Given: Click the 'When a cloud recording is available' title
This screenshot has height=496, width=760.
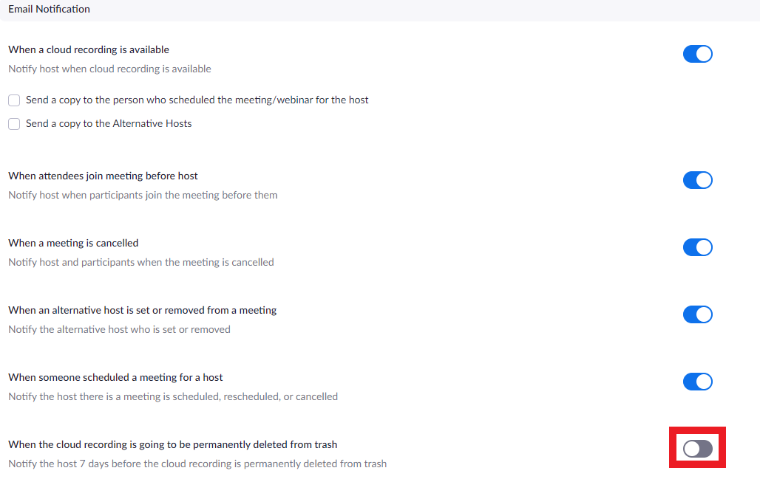Looking at the screenshot, I should [x=89, y=50].
